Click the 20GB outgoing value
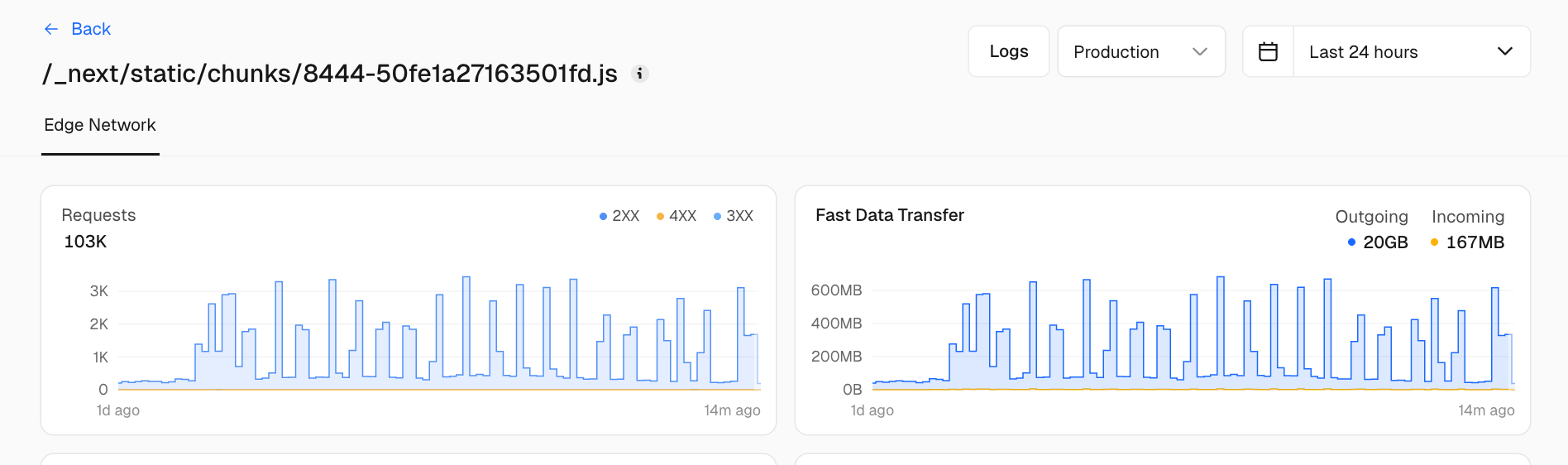Image resolution: width=1568 pixels, height=465 pixels. [x=1385, y=242]
